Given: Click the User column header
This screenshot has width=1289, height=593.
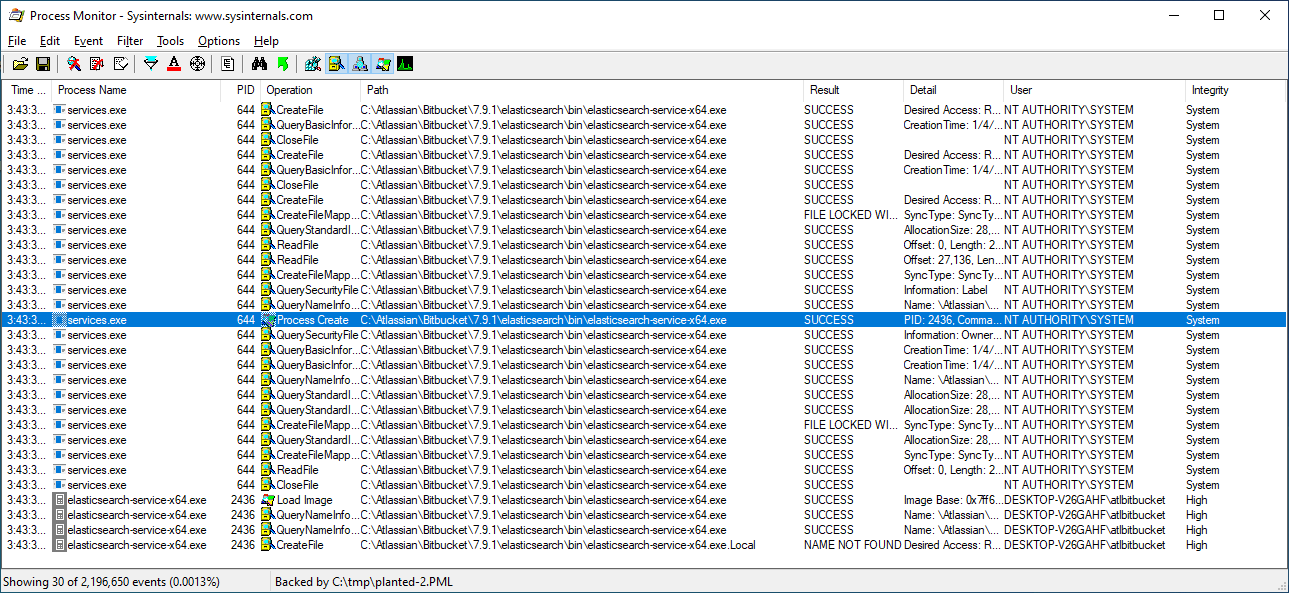Looking at the screenshot, I should tap(1094, 90).
